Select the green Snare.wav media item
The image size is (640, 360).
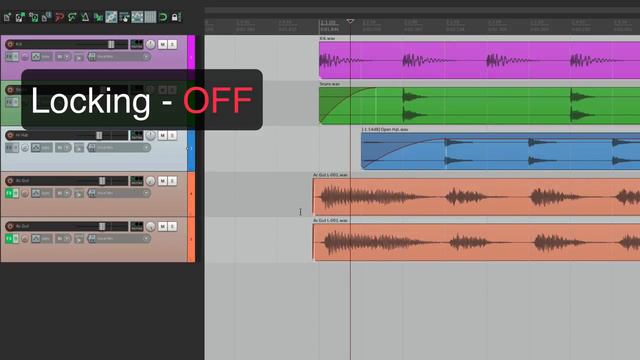479,105
